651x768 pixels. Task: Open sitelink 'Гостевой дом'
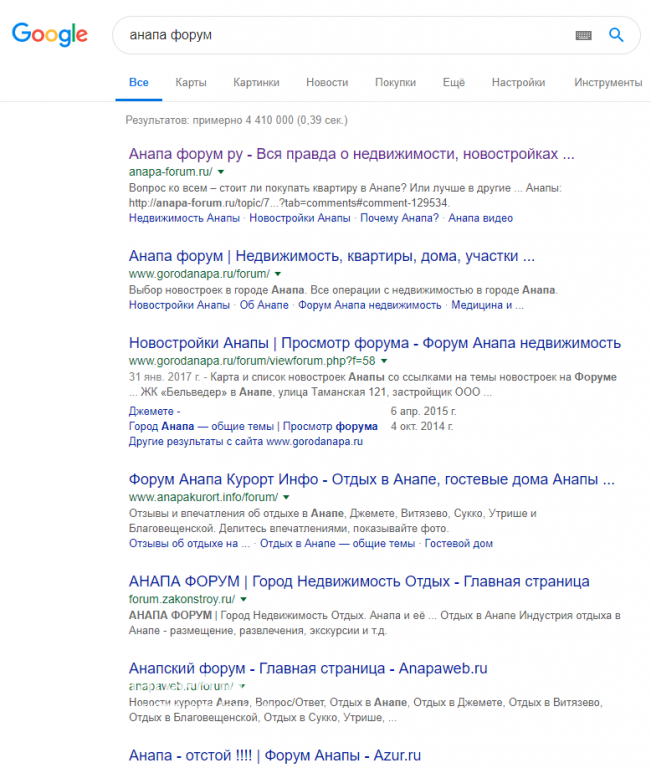(458, 543)
